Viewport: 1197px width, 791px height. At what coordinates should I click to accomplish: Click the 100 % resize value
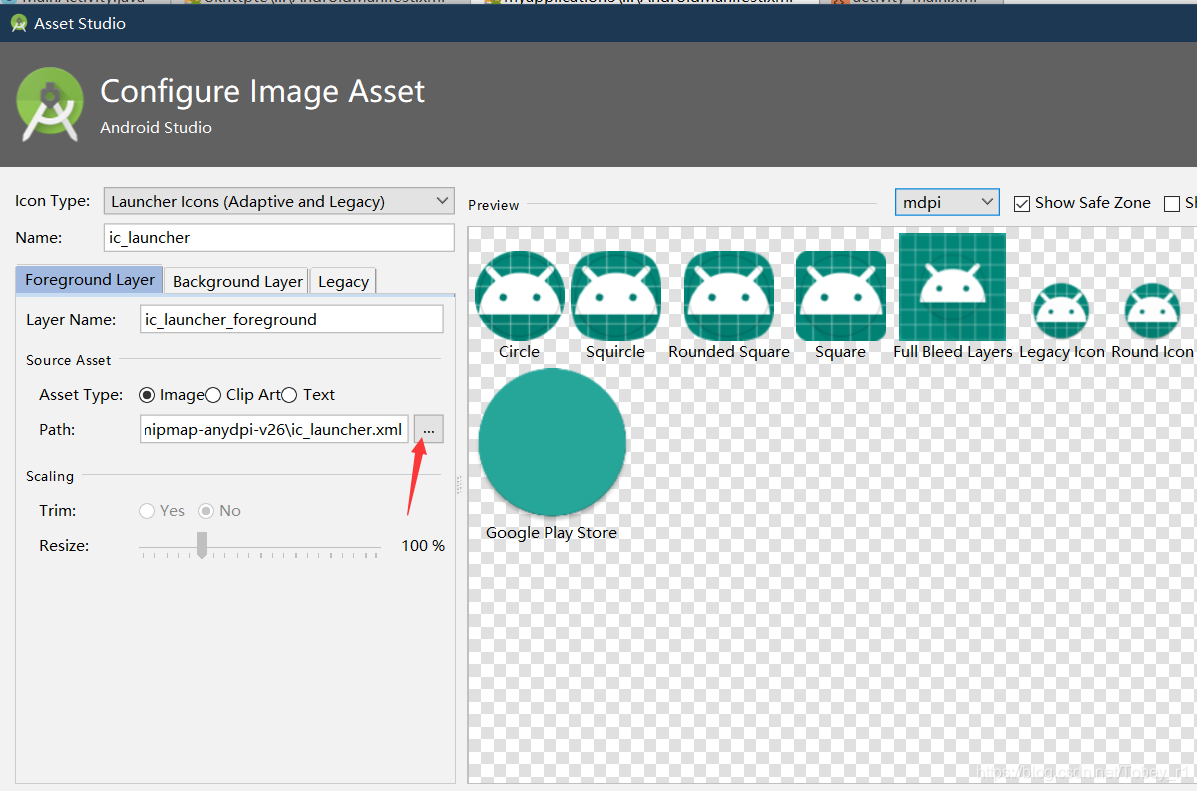[423, 546]
